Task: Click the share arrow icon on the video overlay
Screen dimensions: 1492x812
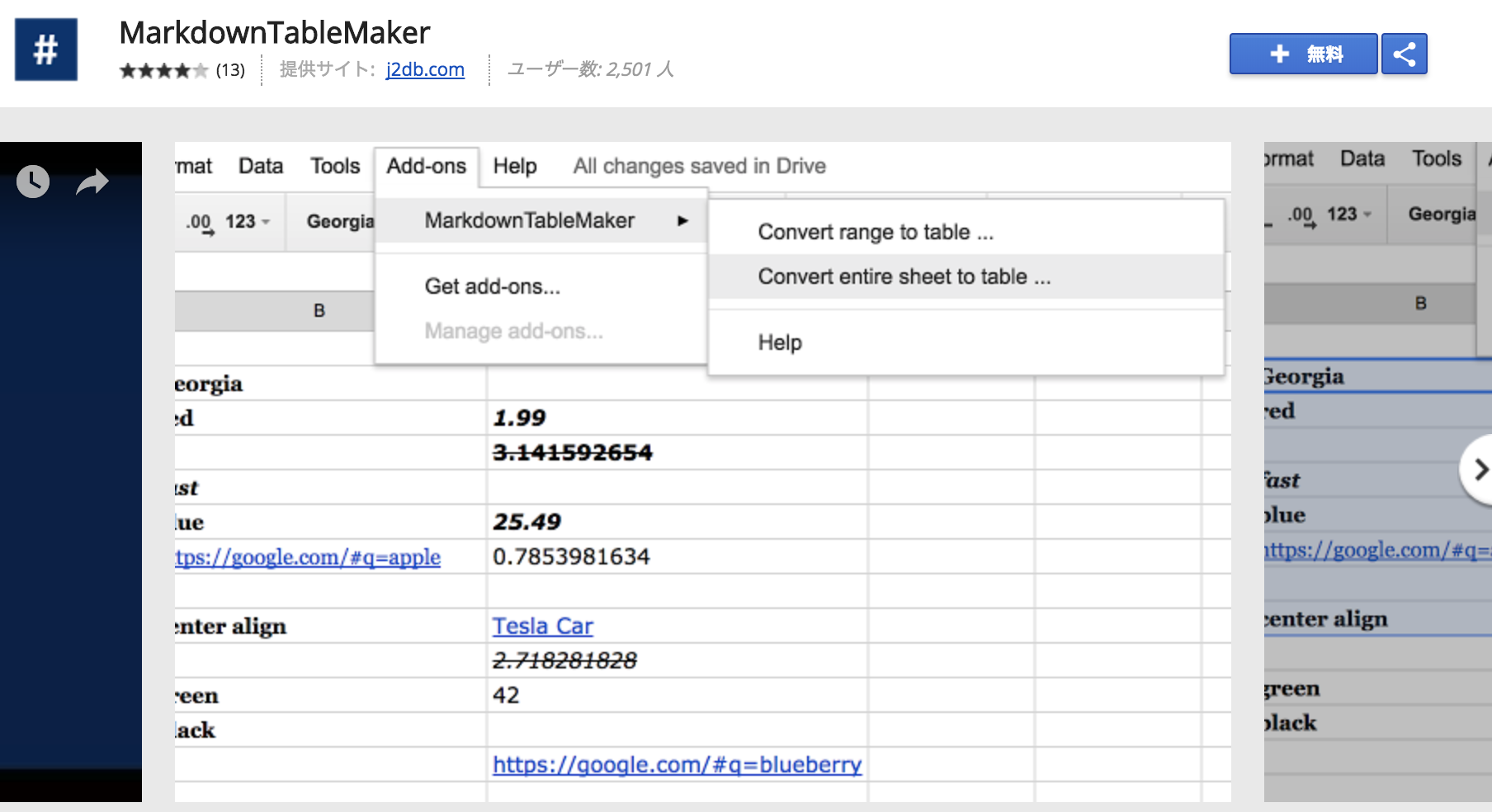Action: 92,181
